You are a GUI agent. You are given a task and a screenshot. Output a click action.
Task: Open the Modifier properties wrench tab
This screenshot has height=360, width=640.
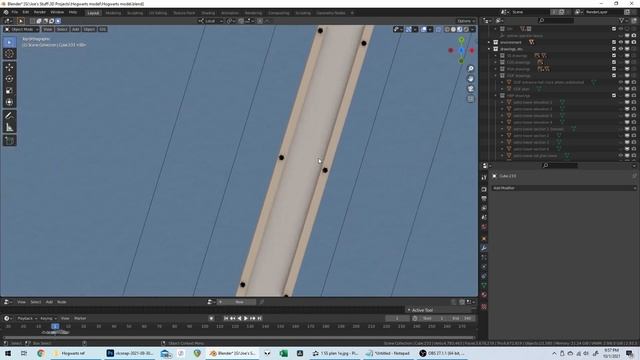484,248
